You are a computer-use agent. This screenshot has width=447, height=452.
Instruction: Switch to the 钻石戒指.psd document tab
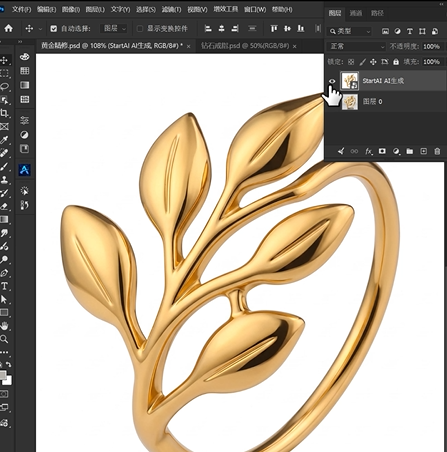click(245, 46)
